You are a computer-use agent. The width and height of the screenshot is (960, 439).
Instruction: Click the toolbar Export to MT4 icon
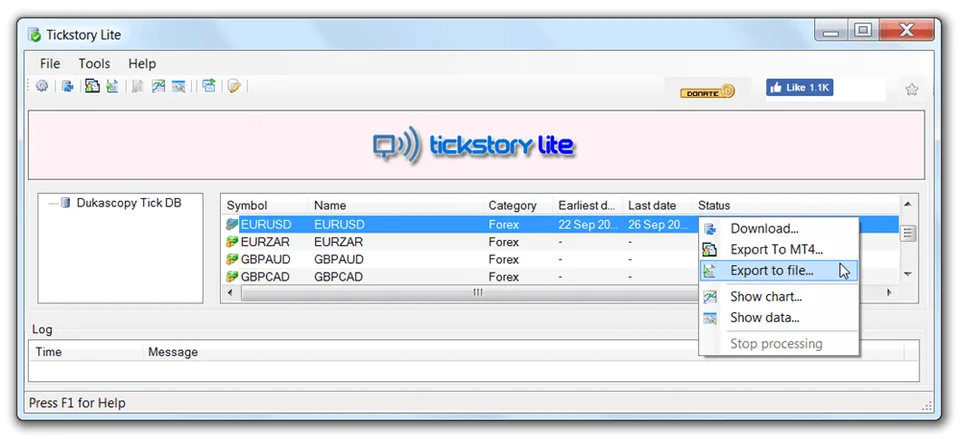(x=92, y=86)
